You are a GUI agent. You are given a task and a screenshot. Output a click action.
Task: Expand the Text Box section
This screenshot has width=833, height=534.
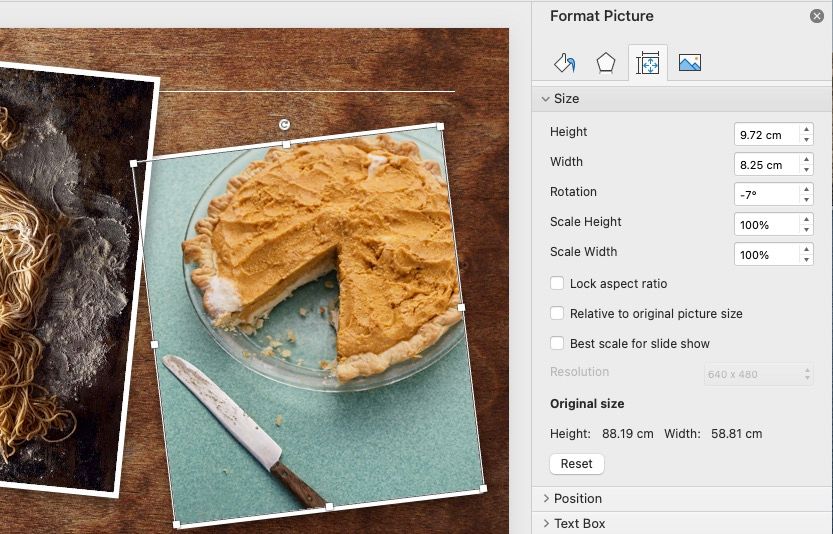[x=546, y=523]
